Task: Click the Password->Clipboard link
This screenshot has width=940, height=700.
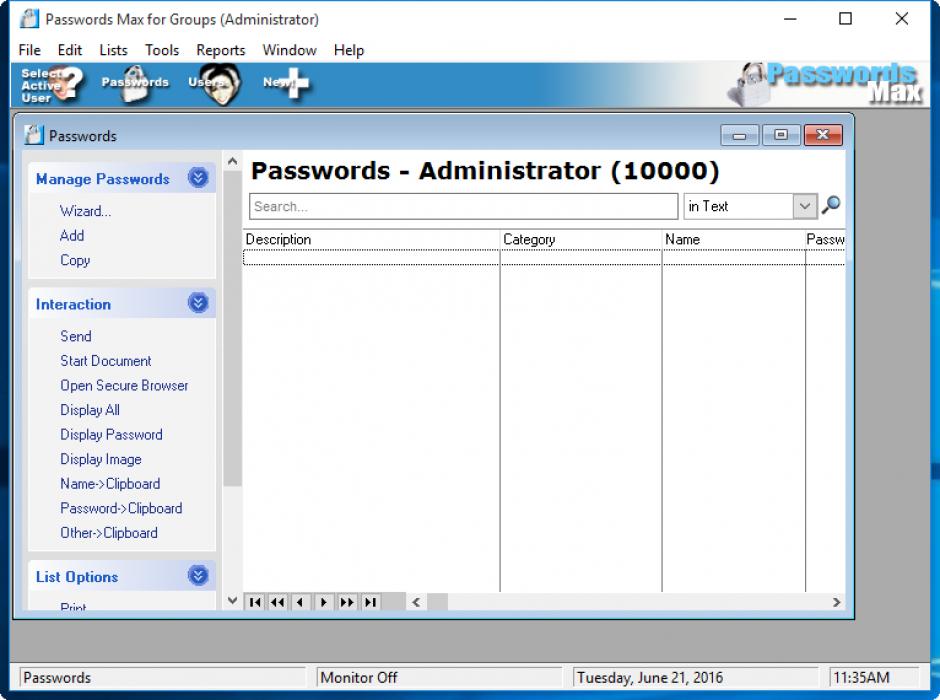Action: [121, 508]
